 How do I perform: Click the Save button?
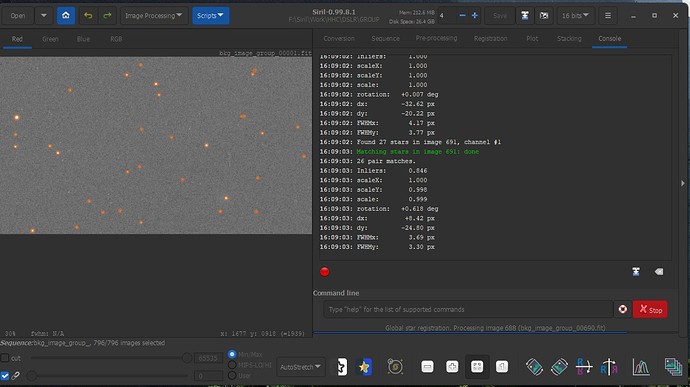coord(499,15)
